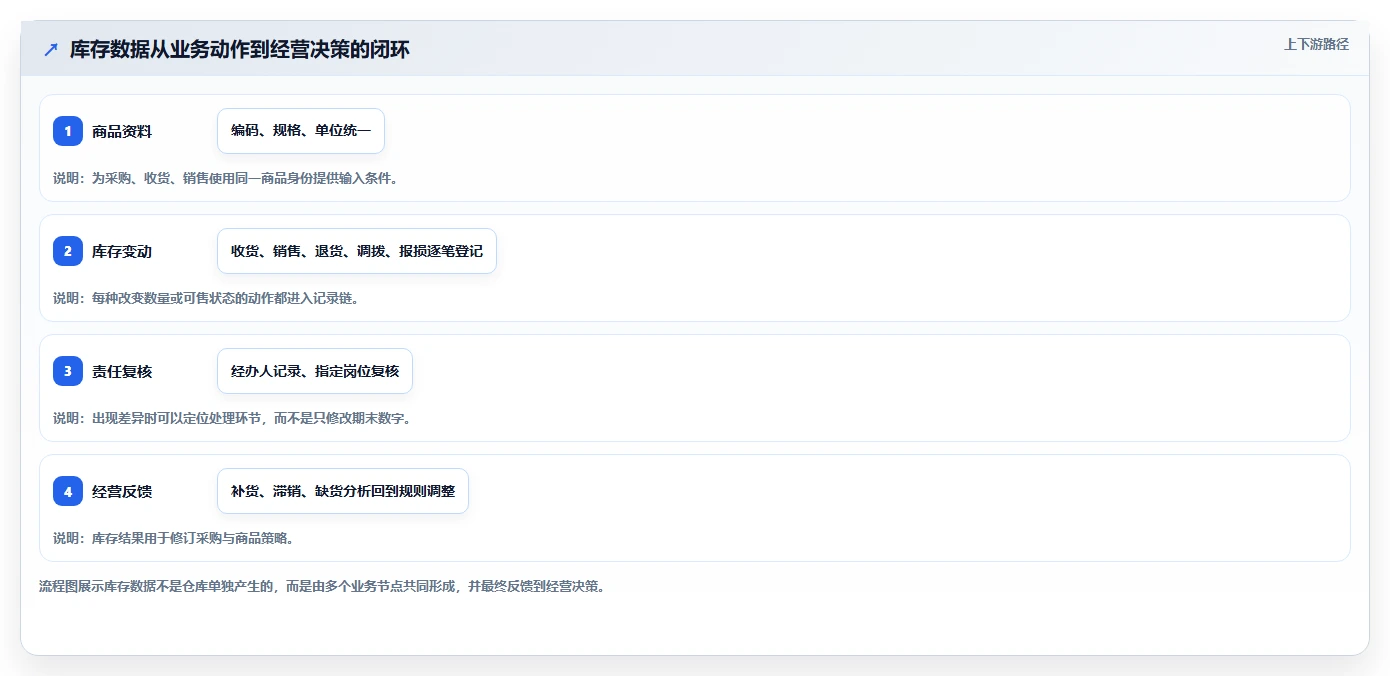Click the 补货、滞销、缺货分析回到规则调整 chip
This screenshot has width=1390, height=676.
tap(343, 491)
